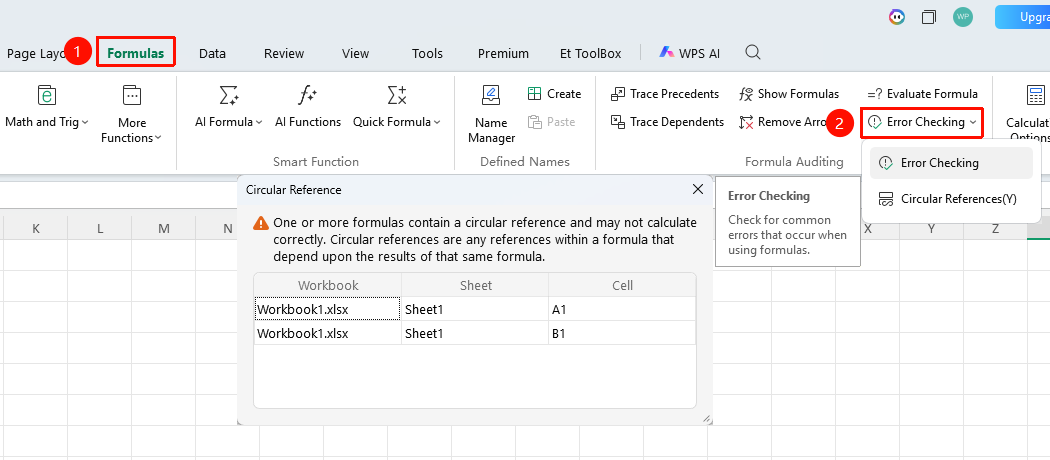Click the search magnifier icon

[x=753, y=52]
